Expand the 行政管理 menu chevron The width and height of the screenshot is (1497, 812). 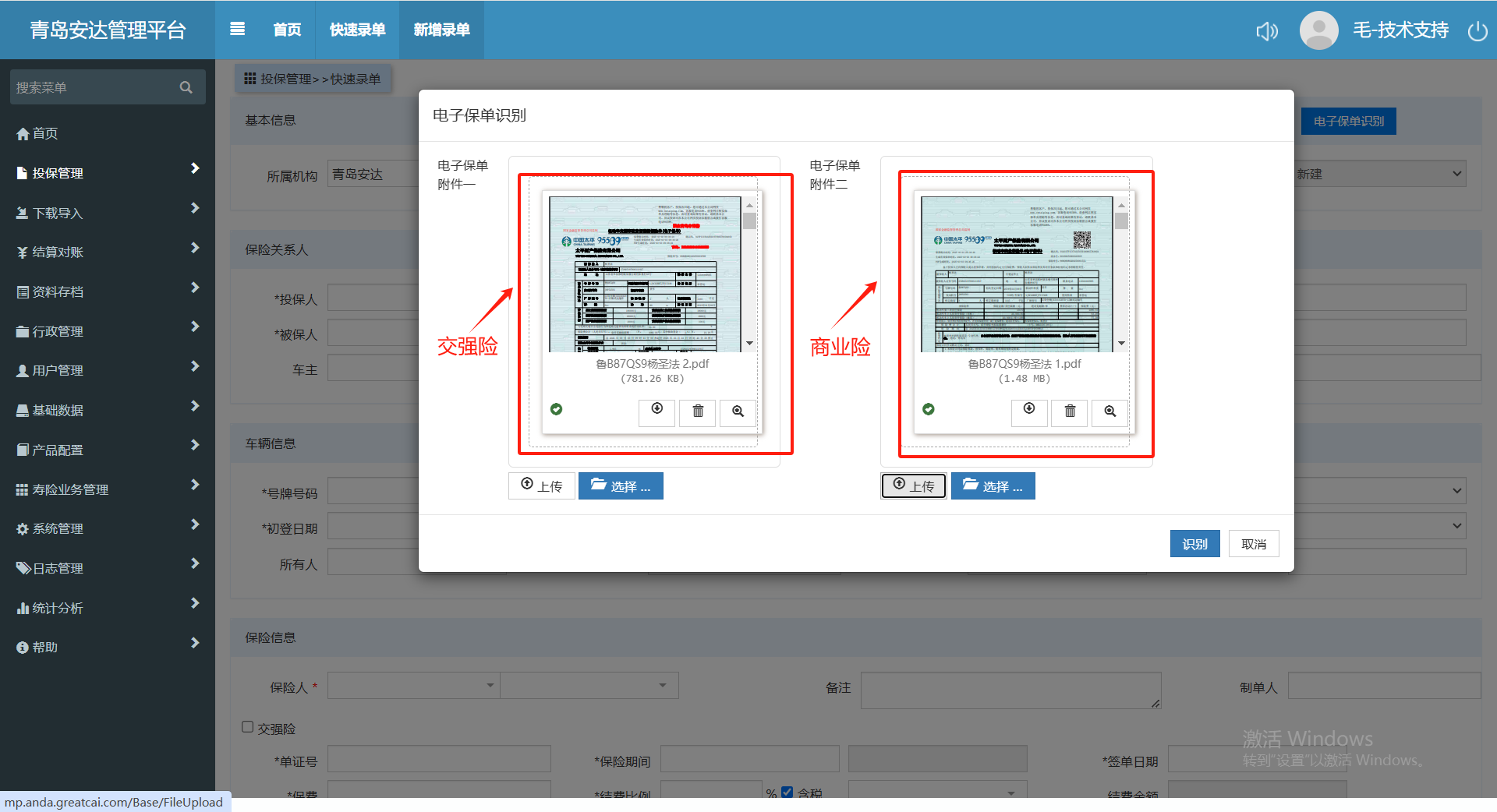195,327
